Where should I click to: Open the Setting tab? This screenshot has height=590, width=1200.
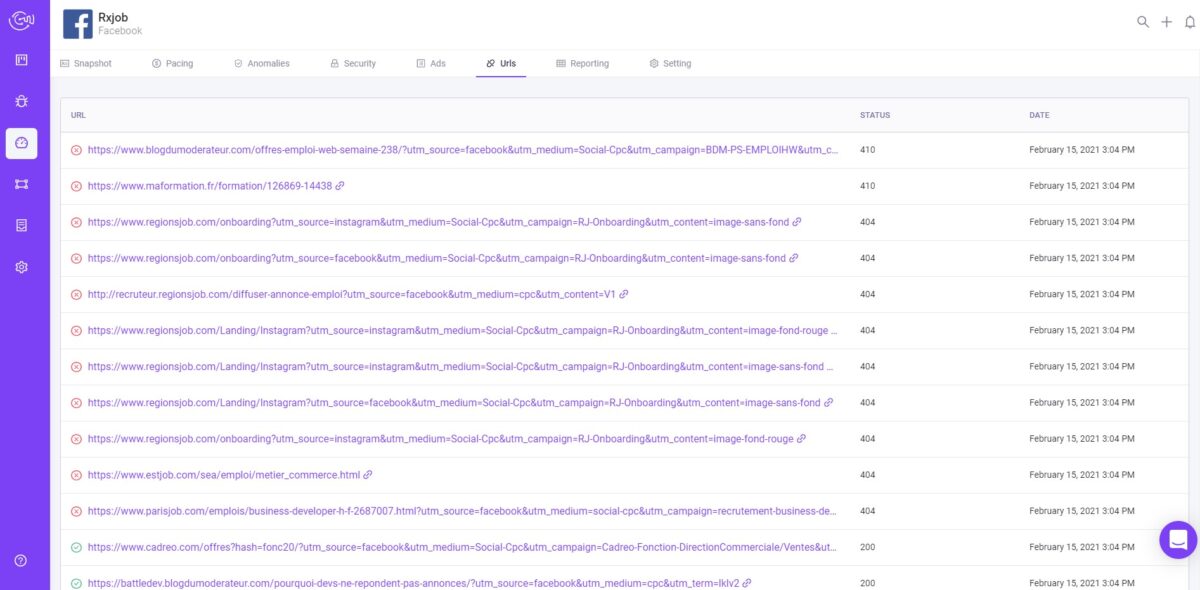(670, 63)
